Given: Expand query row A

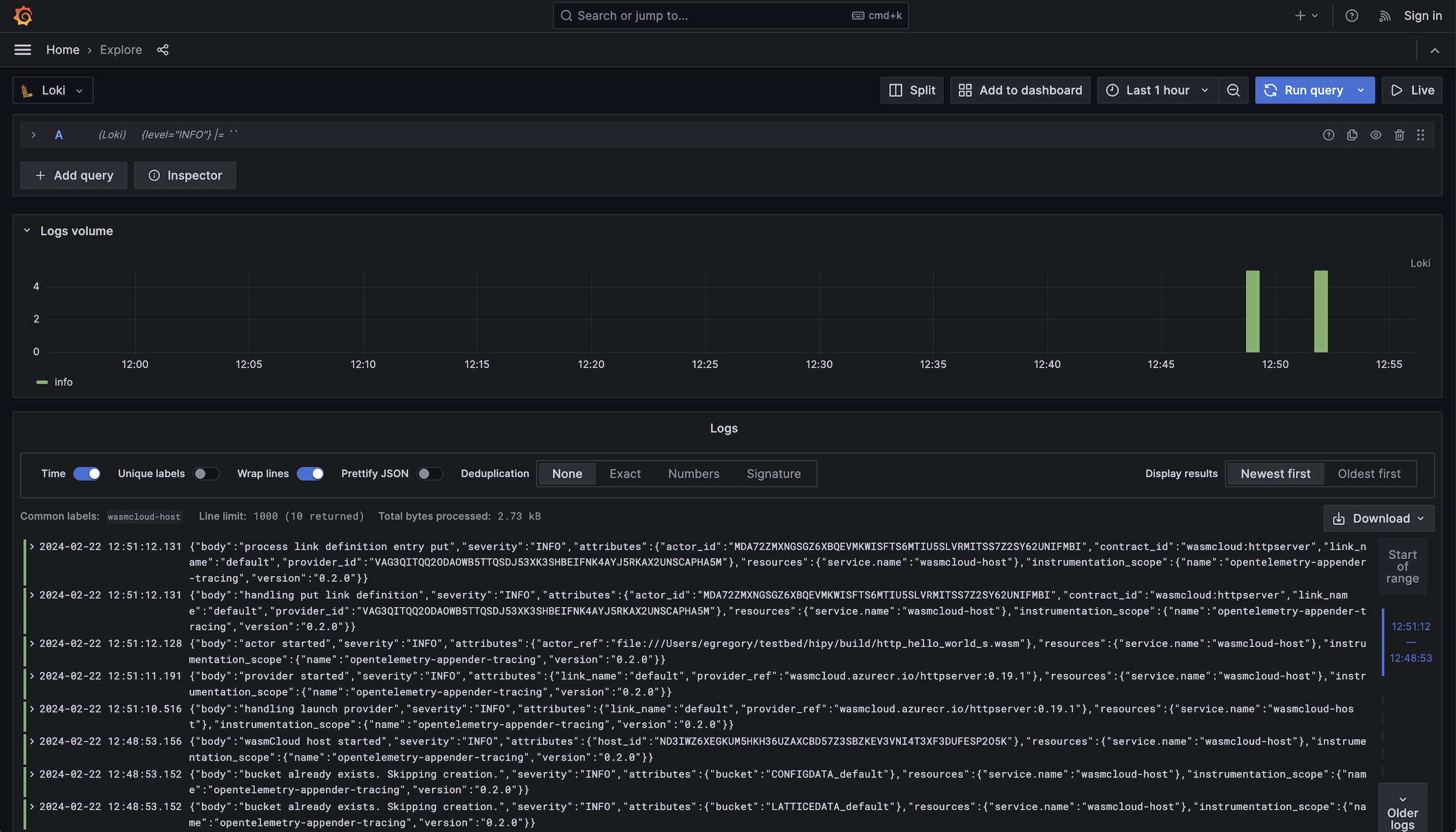Looking at the screenshot, I should (x=34, y=135).
